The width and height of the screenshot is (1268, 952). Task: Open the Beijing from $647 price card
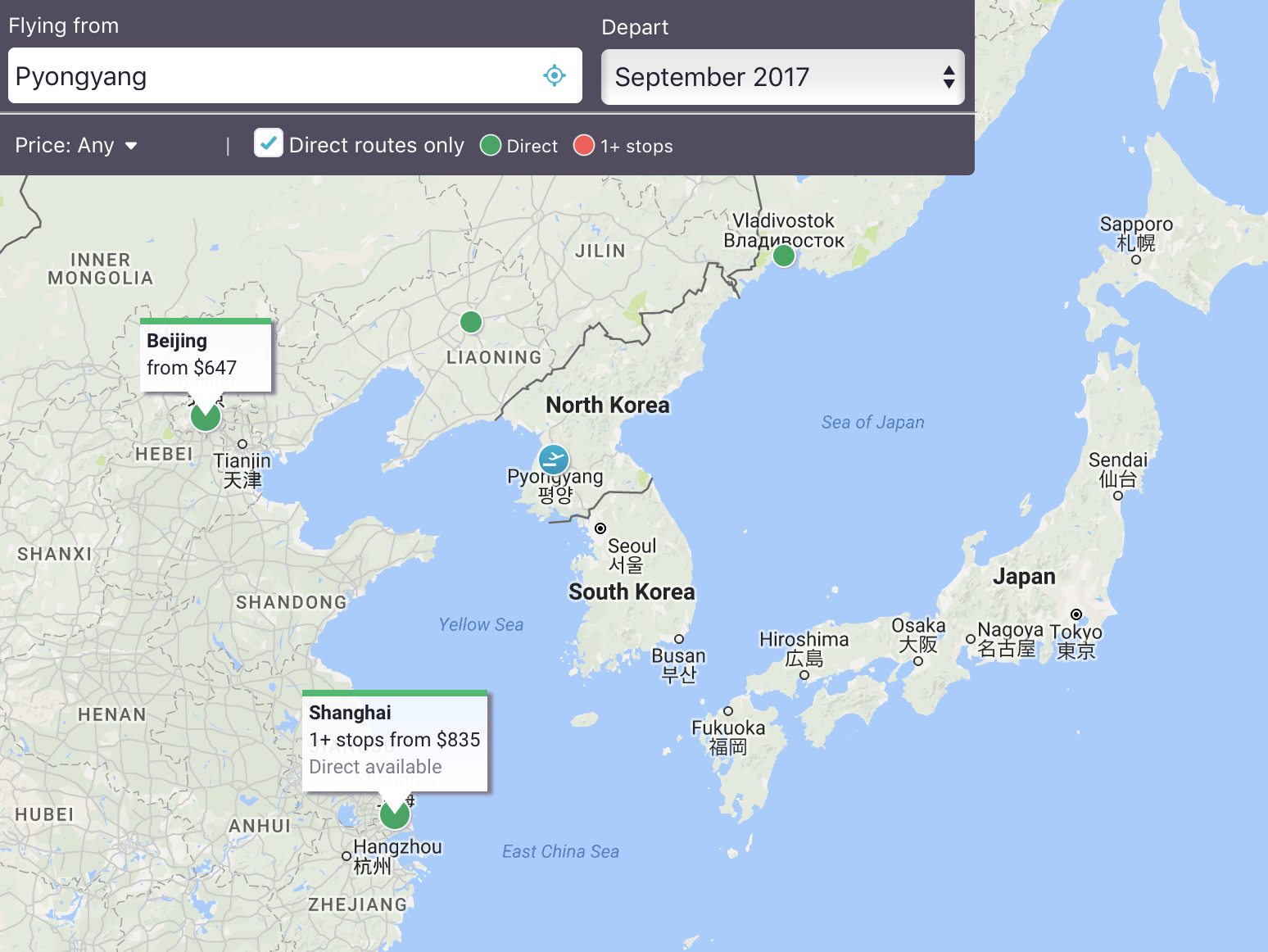(x=206, y=356)
